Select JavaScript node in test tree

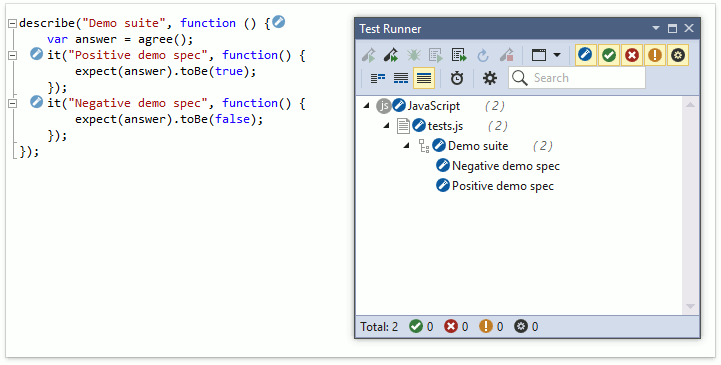click(434, 106)
